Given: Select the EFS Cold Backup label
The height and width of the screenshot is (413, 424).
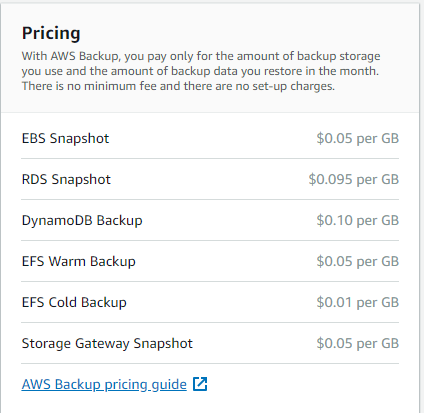Looking at the screenshot, I should pyautogui.click(x=74, y=302).
